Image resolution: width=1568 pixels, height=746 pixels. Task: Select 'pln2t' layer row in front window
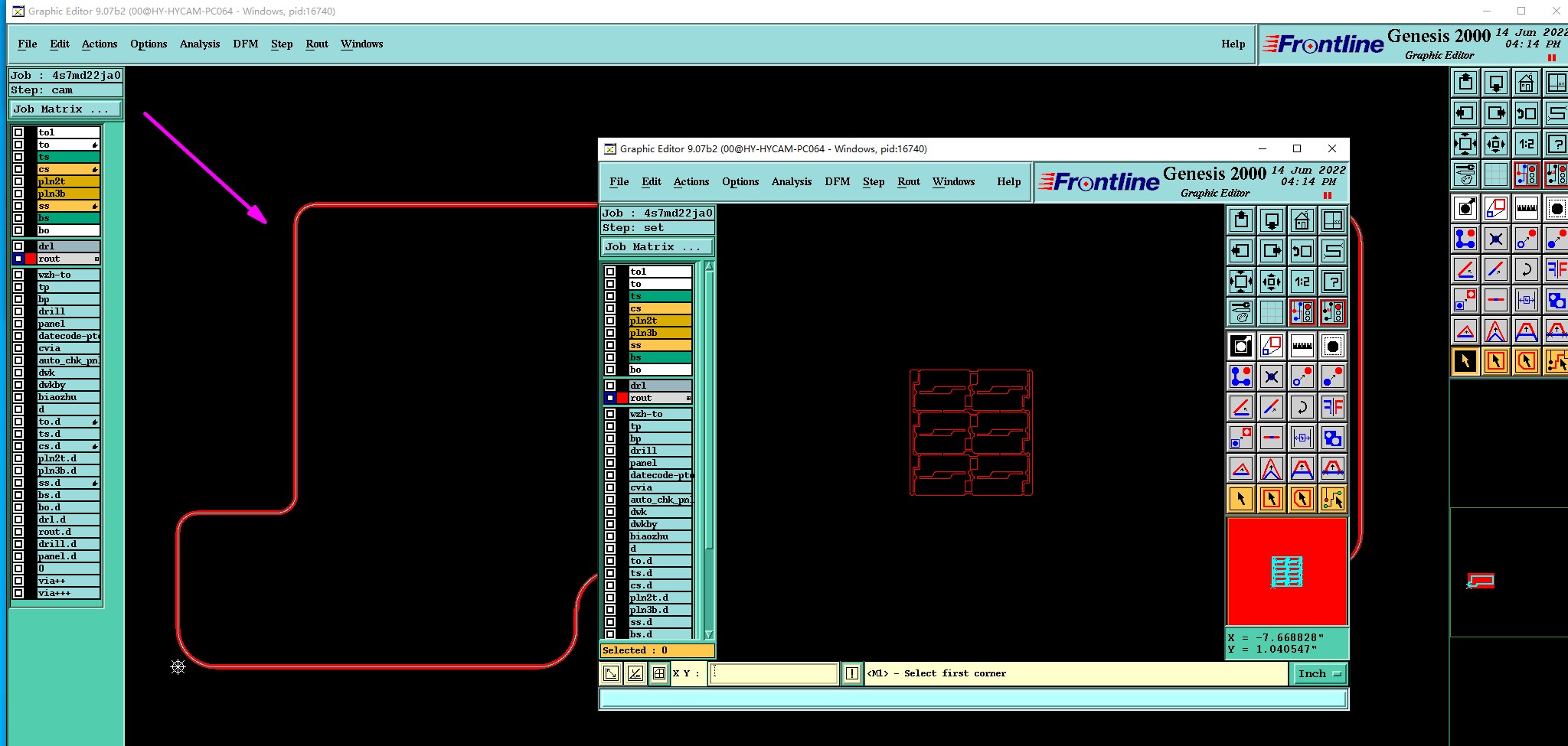(x=660, y=321)
